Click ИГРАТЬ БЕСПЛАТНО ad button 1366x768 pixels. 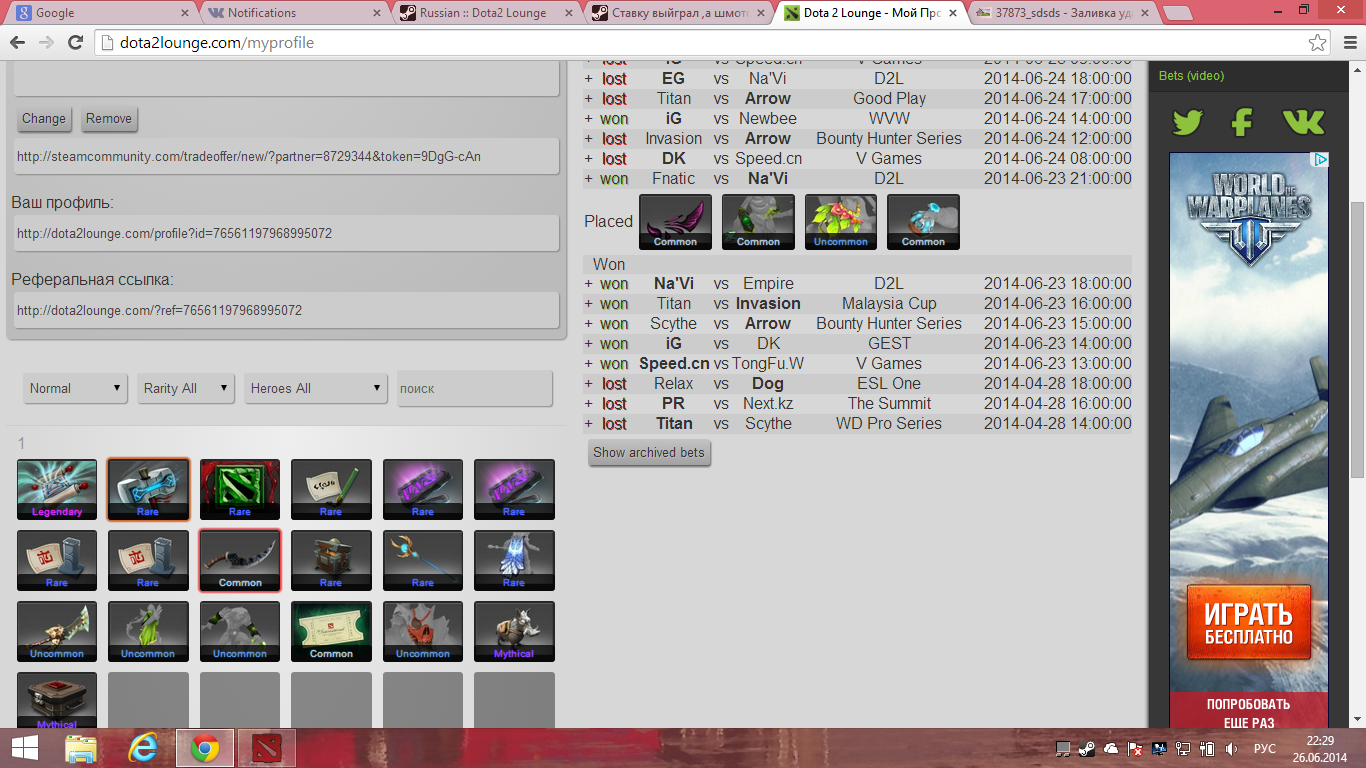[x=1248, y=624]
